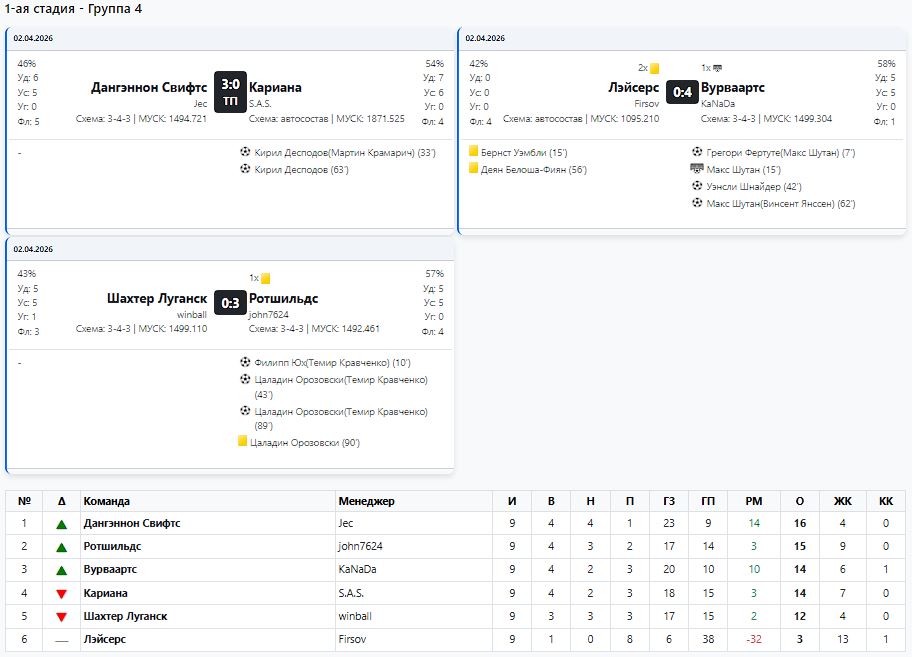
Task: Click yellow card icon beside Бернст Уэмбли (15')
Action: (x=474, y=152)
